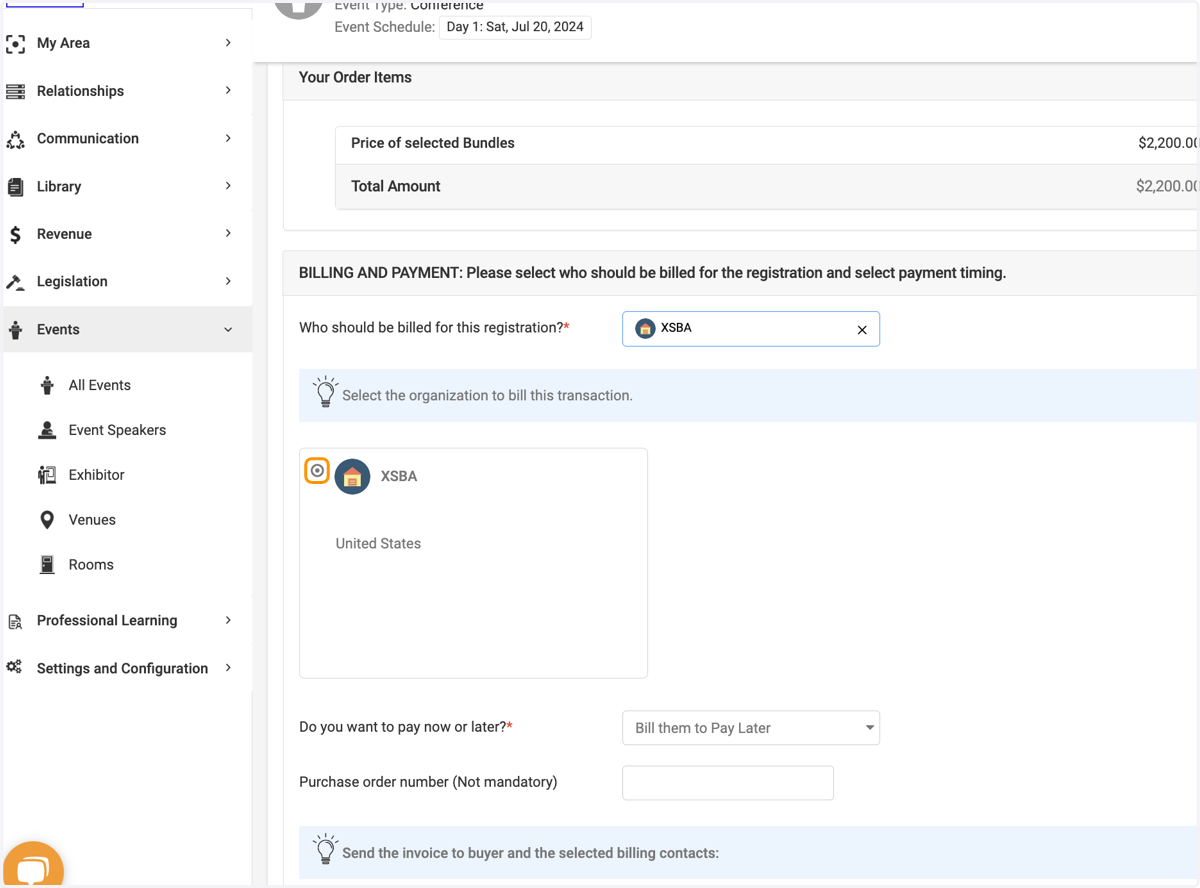Expand the My Area menu chevron
The width and height of the screenshot is (1200, 888).
(228, 43)
